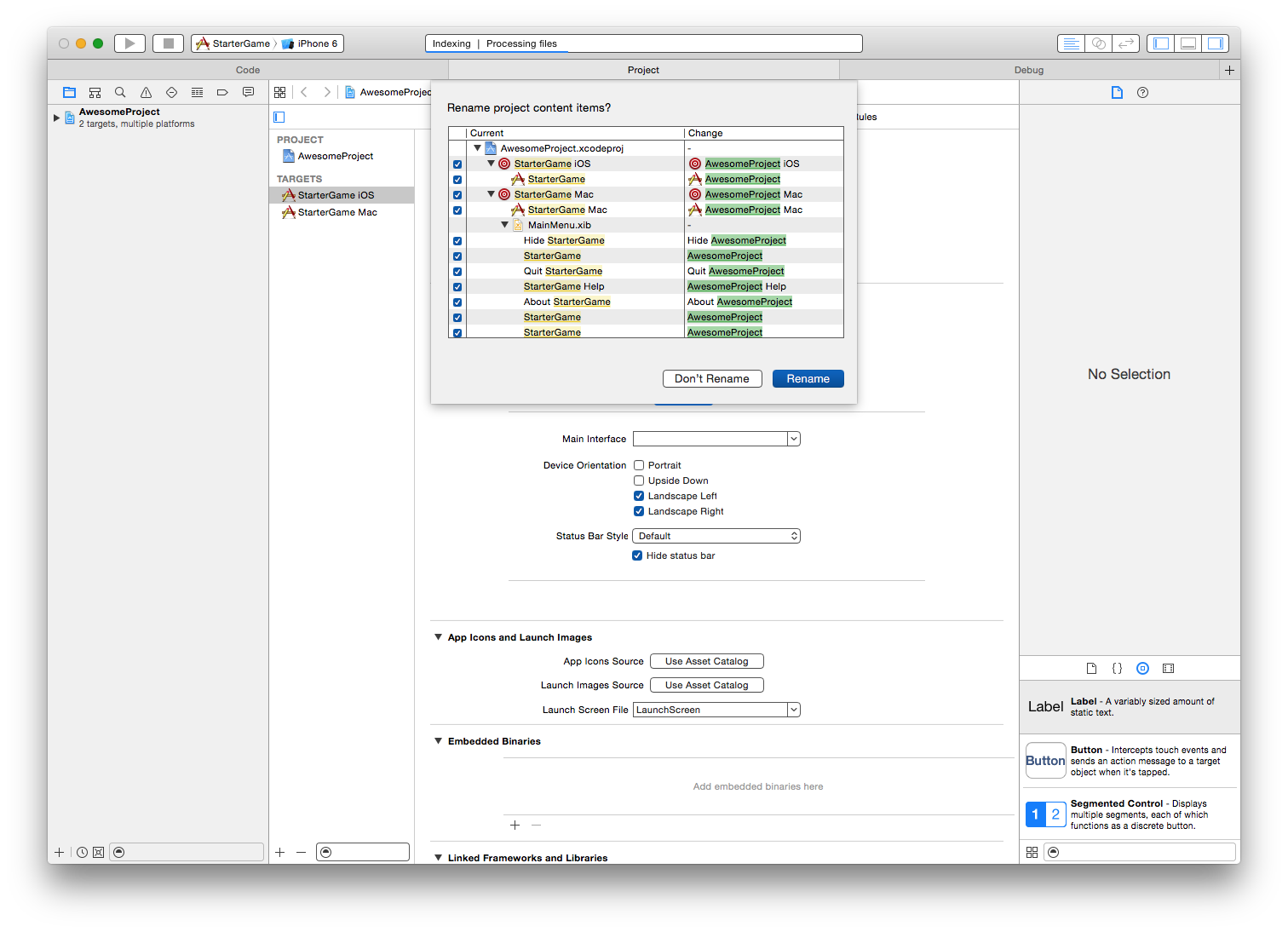Disable Landscape Right orientation
This screenshot has height=932, width=1288.
[x=639, y=511]
